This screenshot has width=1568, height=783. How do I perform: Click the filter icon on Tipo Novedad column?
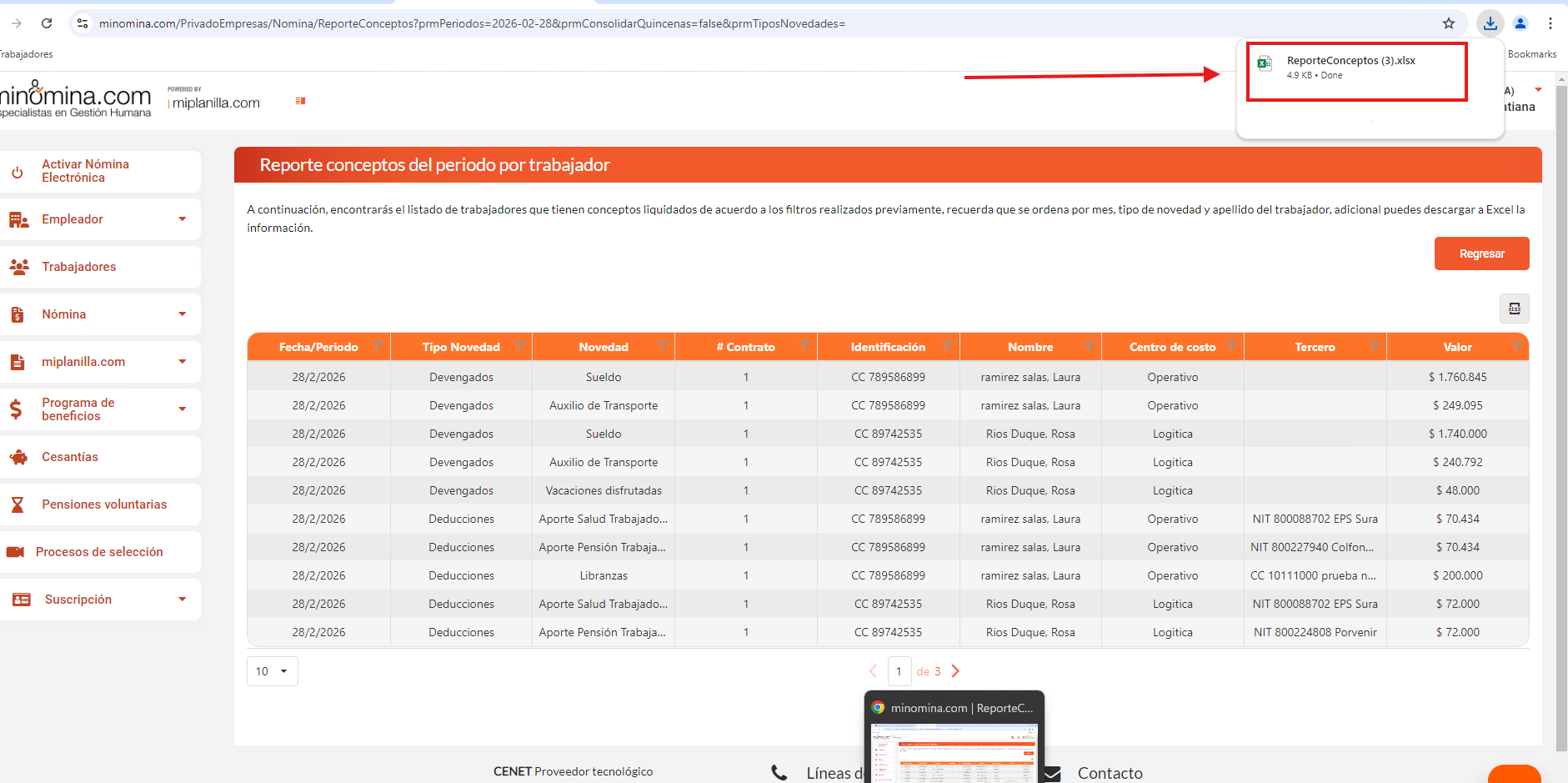(520, 345)
